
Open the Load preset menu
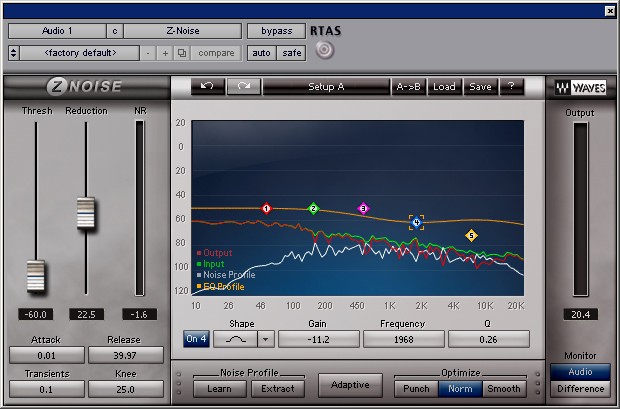point(444,87)
